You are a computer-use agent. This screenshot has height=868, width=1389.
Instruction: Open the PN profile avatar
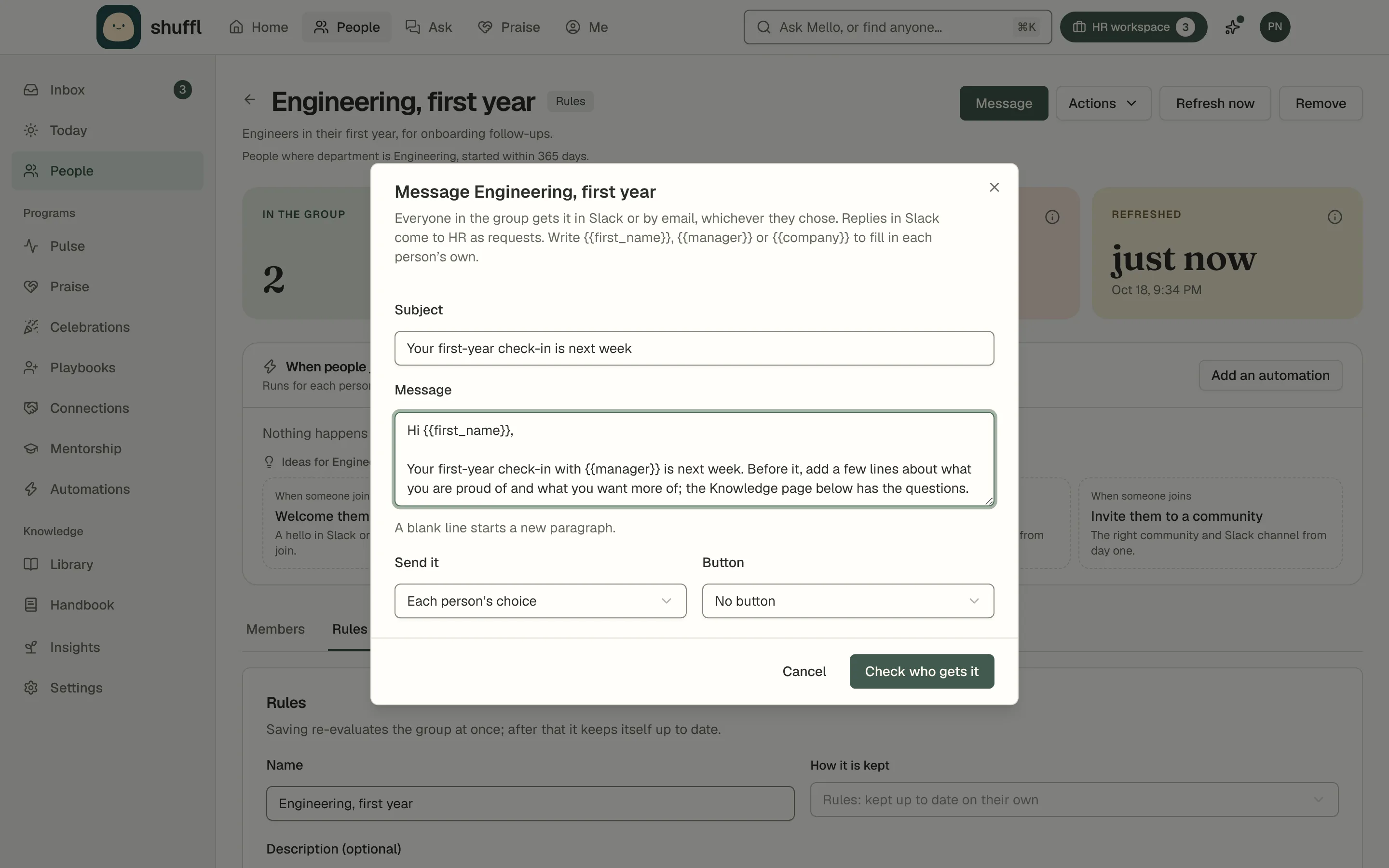(x=1275, y=27)
